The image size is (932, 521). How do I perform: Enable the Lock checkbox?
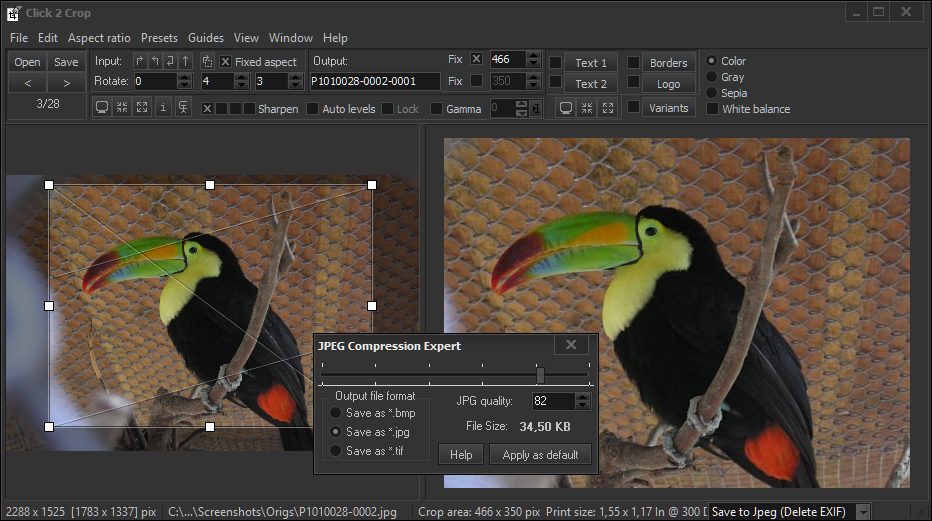coord(388,109)
